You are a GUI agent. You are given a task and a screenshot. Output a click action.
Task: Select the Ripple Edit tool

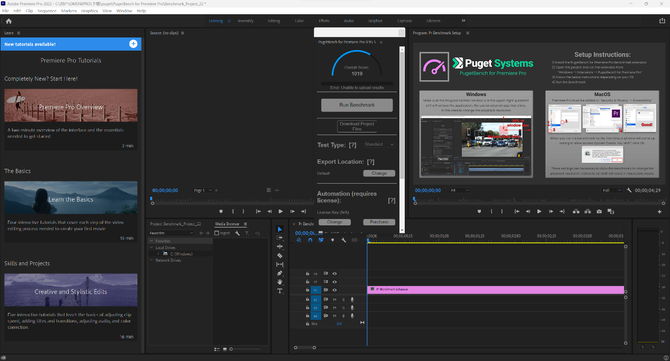280,247
